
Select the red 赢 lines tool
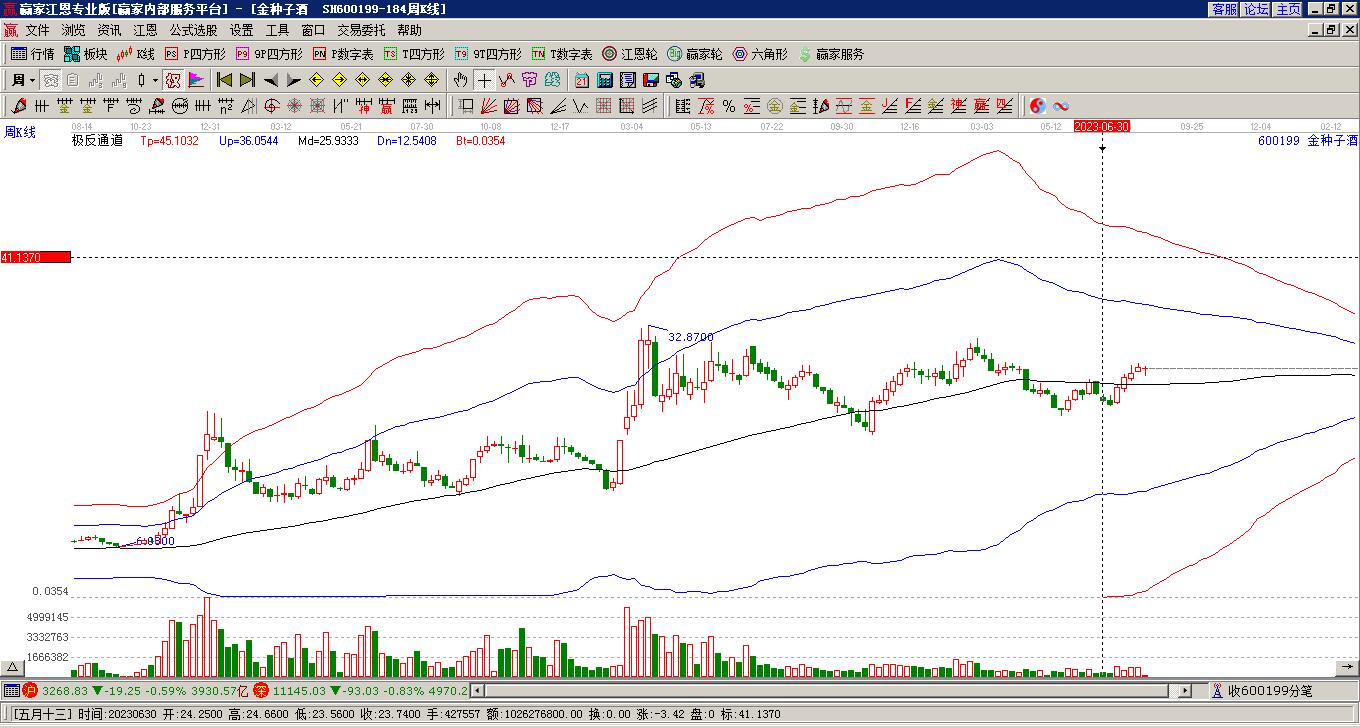click(x=386, y=106)
